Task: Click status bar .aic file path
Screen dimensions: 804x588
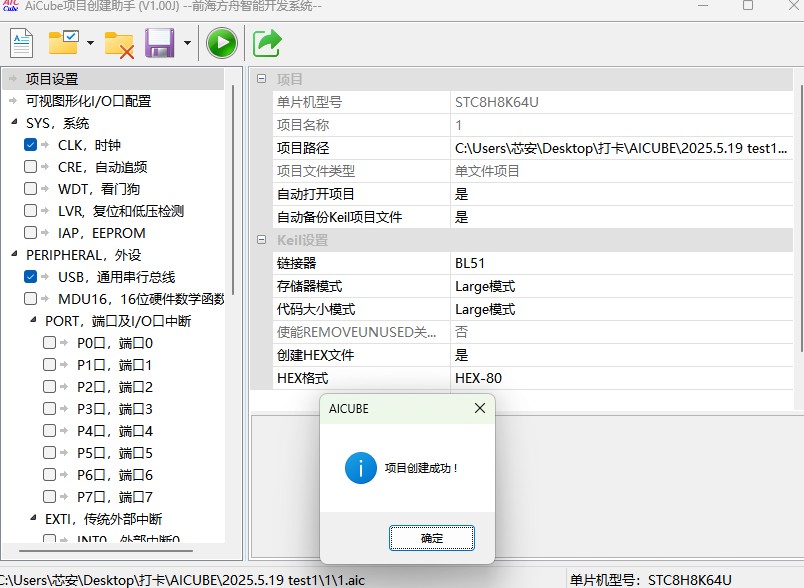Action: [182, 580]
